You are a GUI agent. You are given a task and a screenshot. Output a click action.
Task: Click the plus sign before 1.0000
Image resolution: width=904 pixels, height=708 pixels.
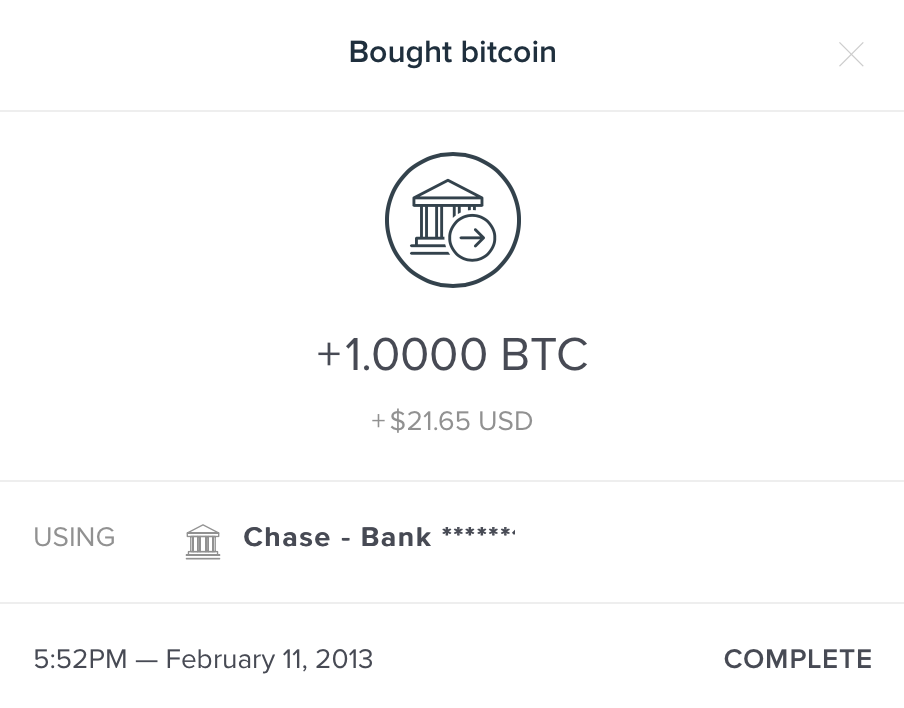(x=329, y=355)
